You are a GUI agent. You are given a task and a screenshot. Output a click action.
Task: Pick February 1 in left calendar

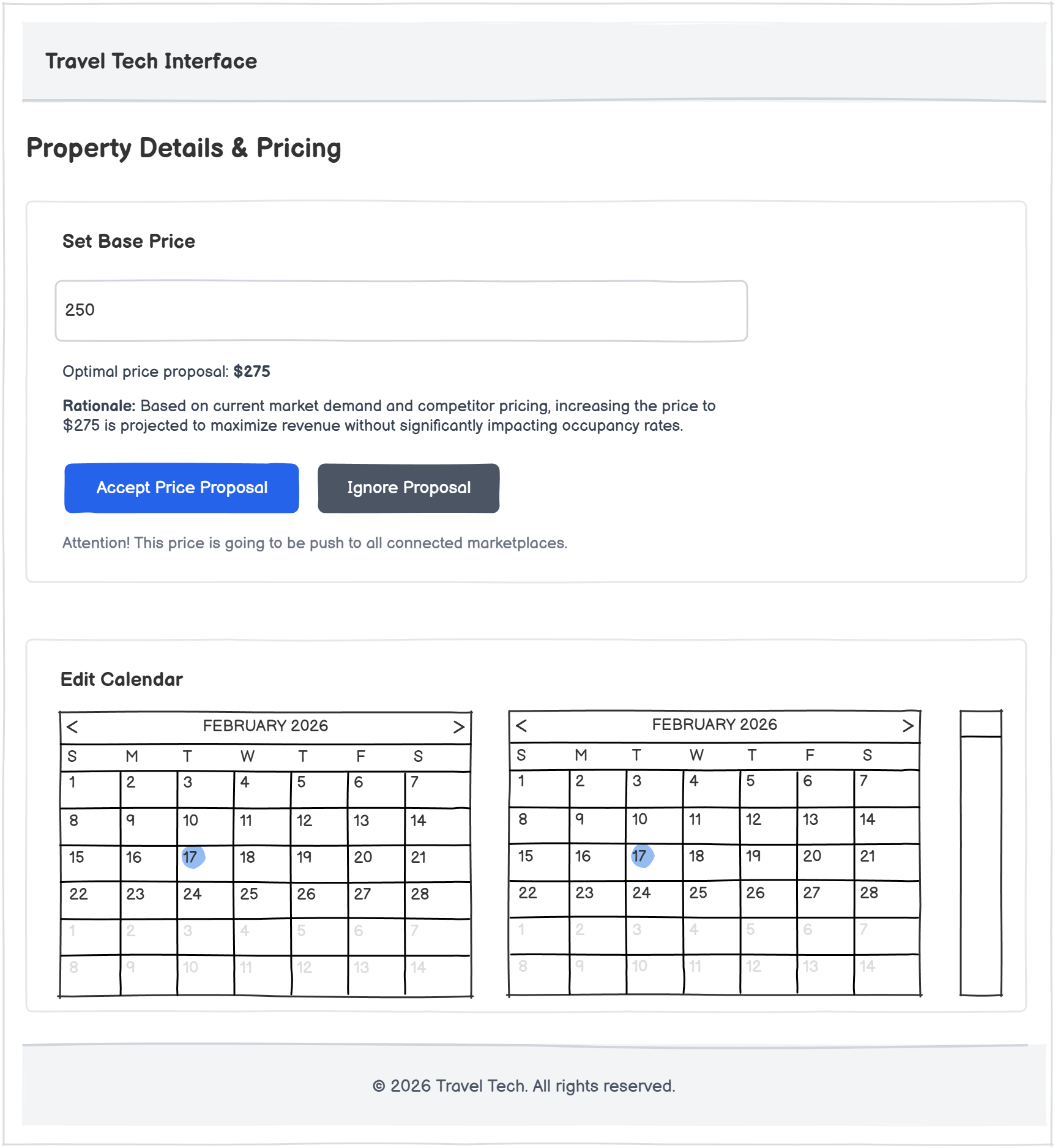(x=90, y=789)
